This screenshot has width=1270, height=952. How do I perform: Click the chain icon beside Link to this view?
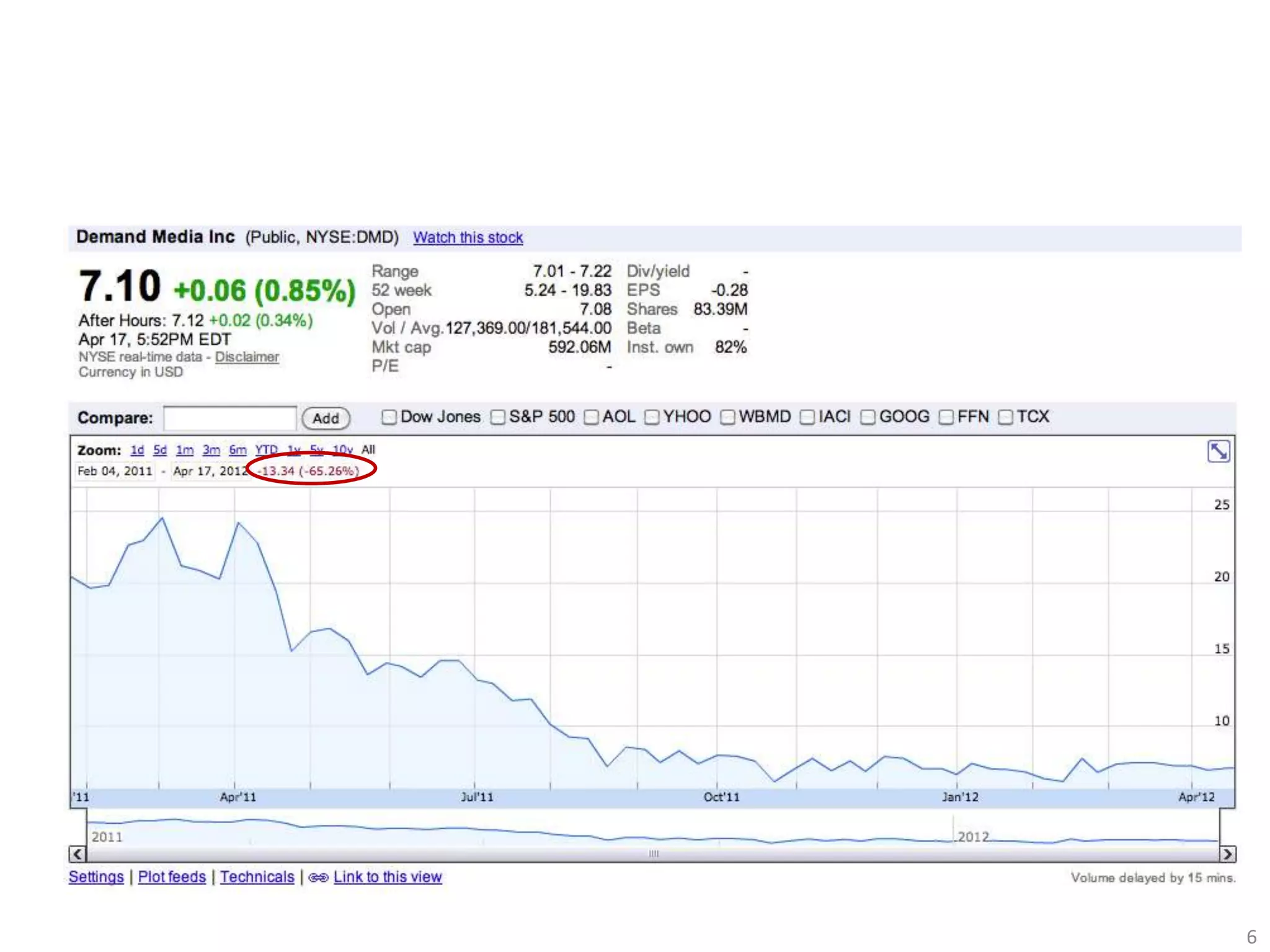(x=317, y=878)
